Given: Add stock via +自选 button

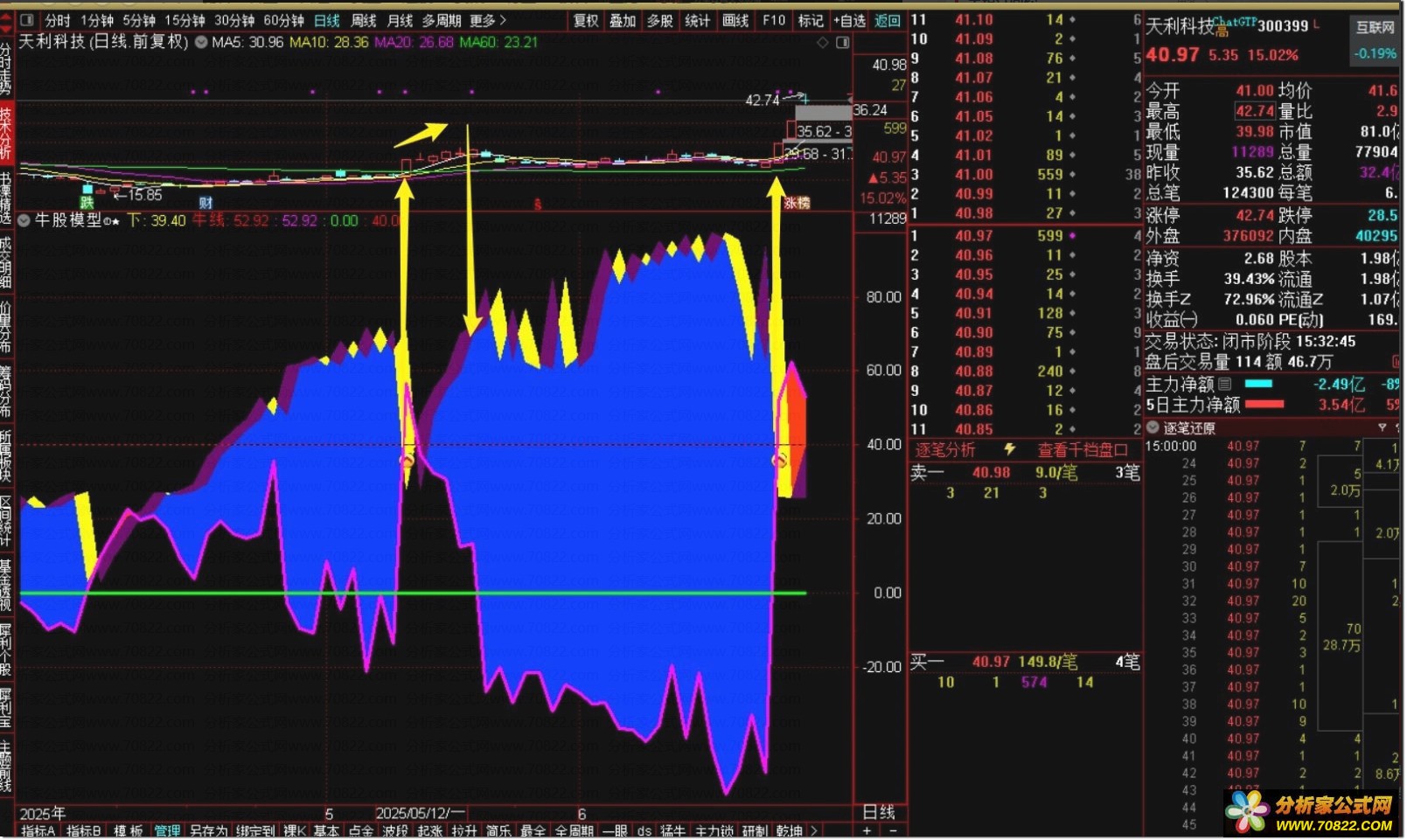Looking at the screenshot, I should [x=849, y=20].
